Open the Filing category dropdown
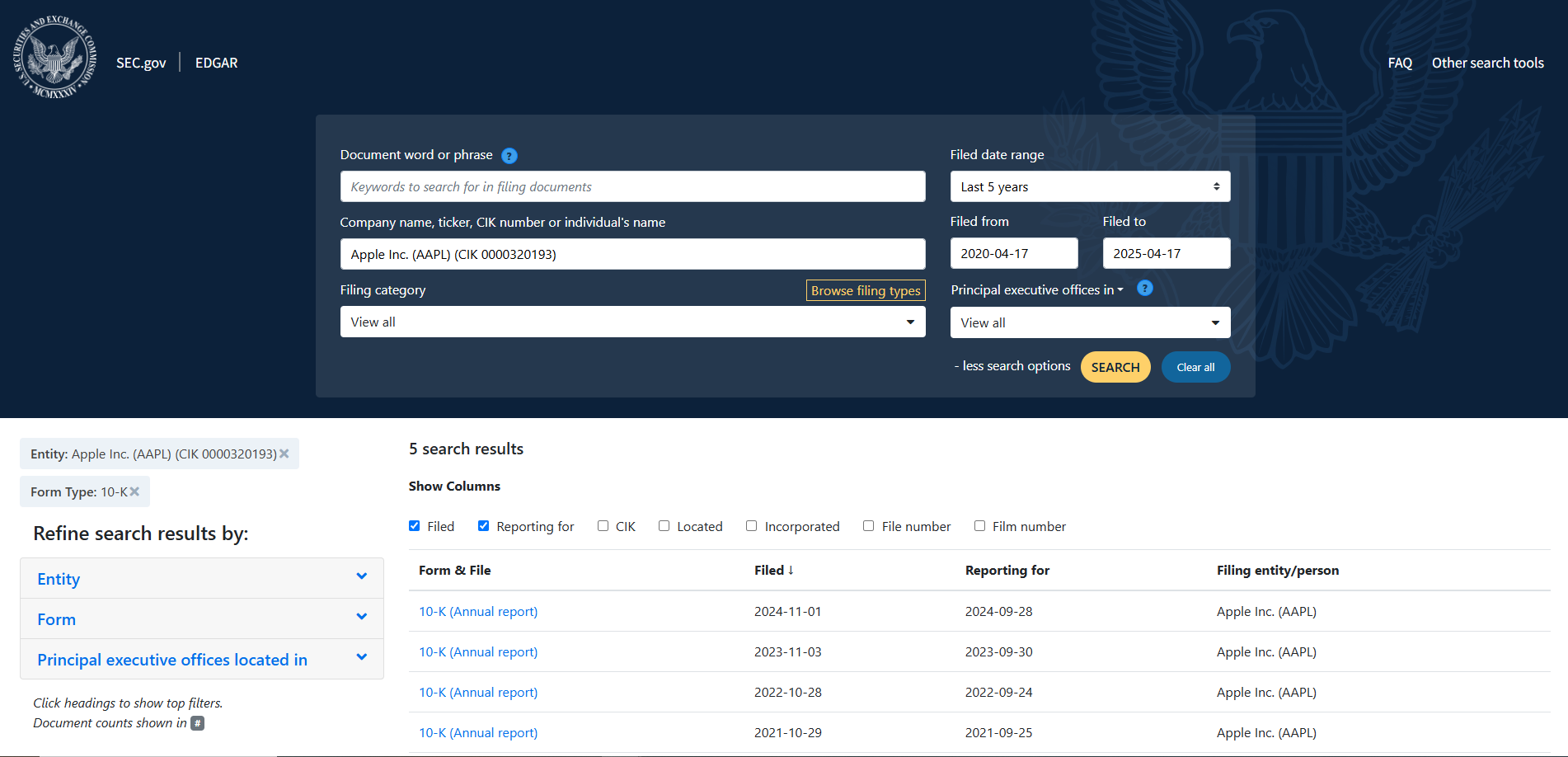Image resolution: width=1568 pixels, height=757 pixels. [632, 322]
